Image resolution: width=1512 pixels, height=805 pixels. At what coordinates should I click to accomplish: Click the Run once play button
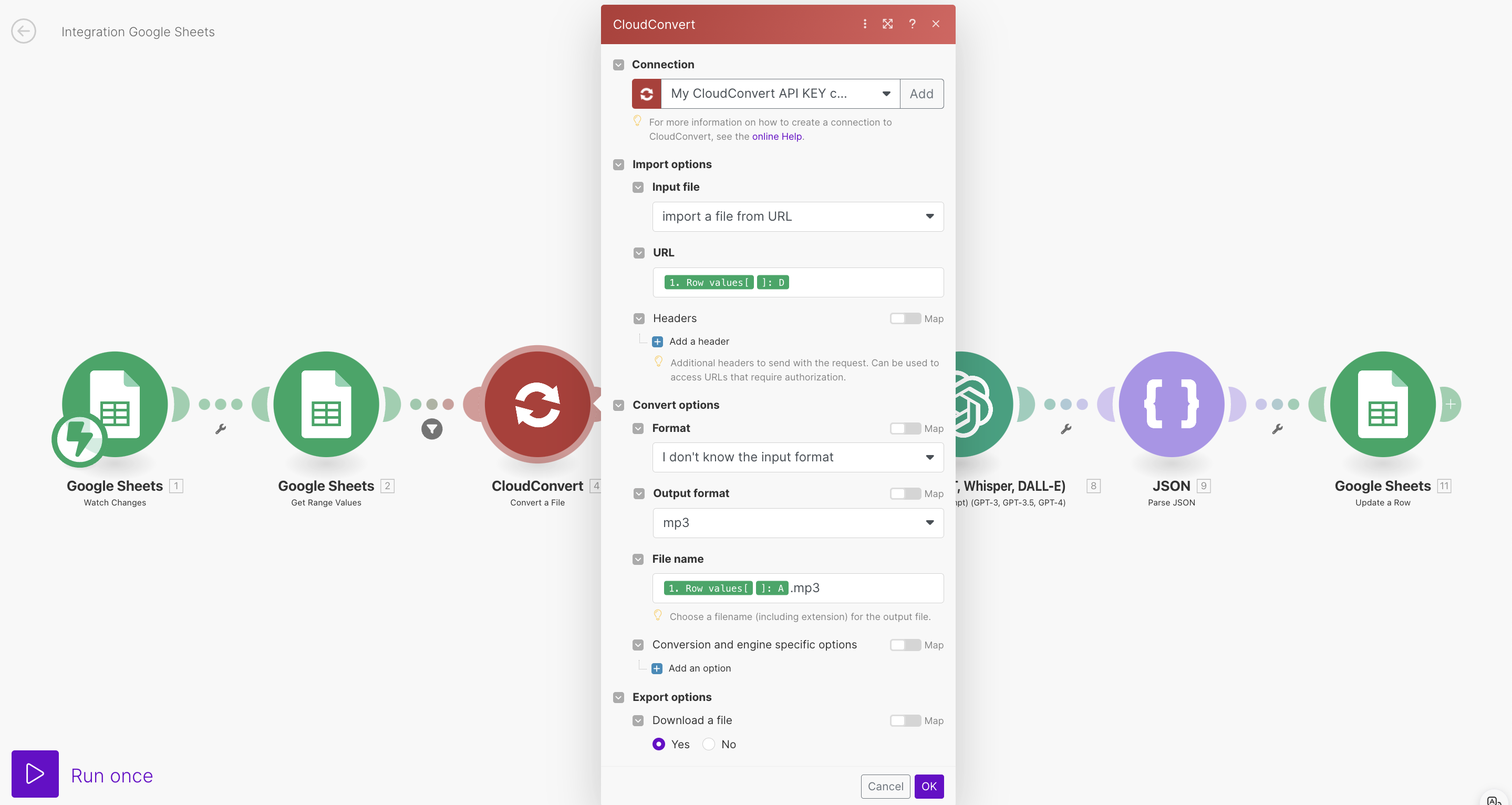[x=35, y=773]
